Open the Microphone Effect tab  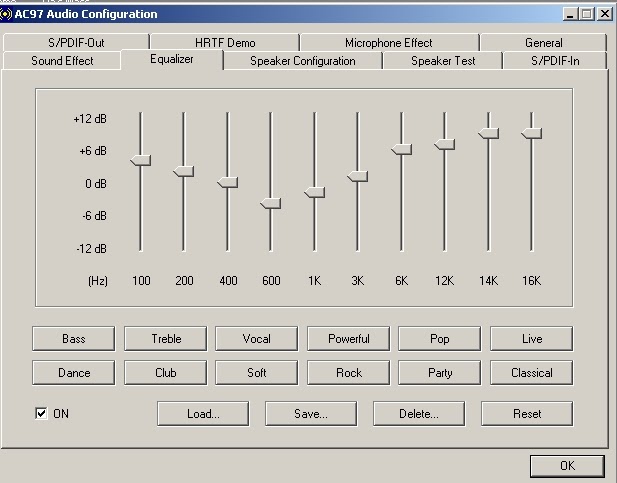[x=389, y=43]
